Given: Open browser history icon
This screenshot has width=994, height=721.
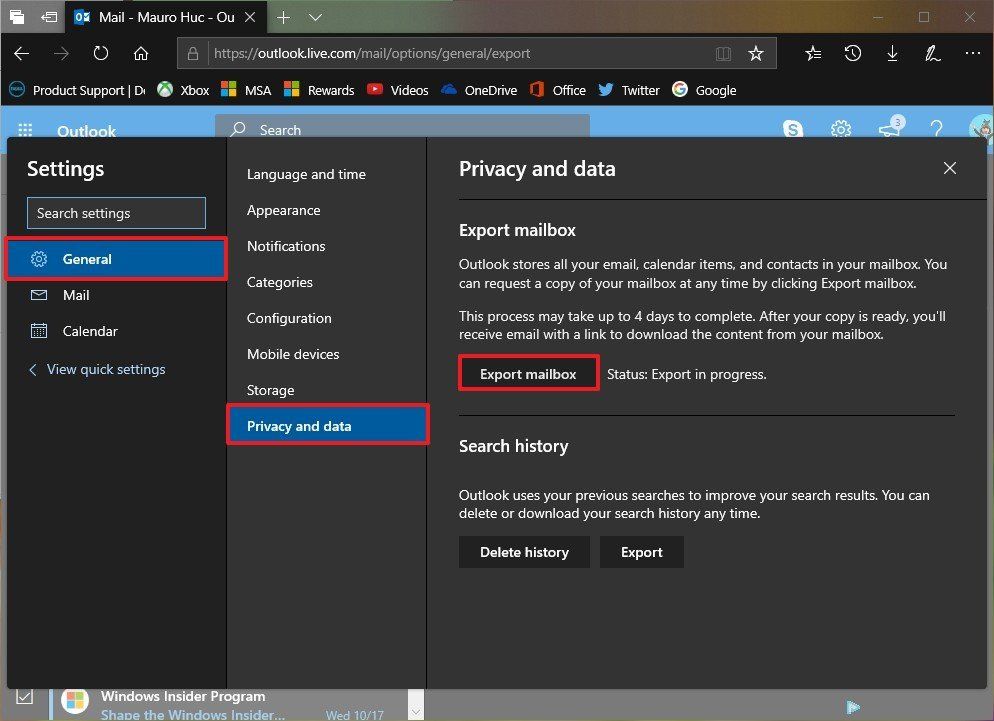Looking at the screenshot, I should tap(852, 53).
